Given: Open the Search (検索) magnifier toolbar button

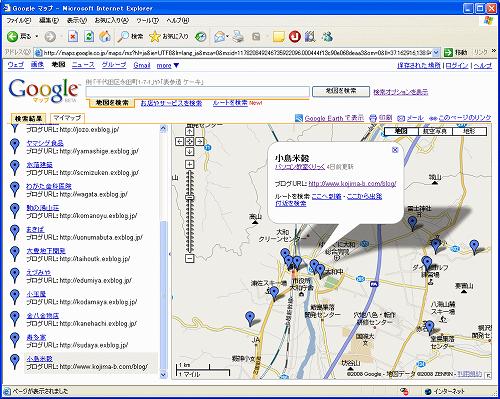Looking at the screenshot, I should pyautogui.click(x=130, y=36).
